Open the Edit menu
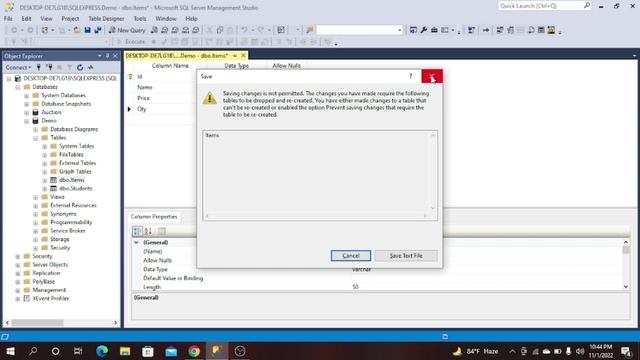The image size is (640, 360). click(27, 19)
